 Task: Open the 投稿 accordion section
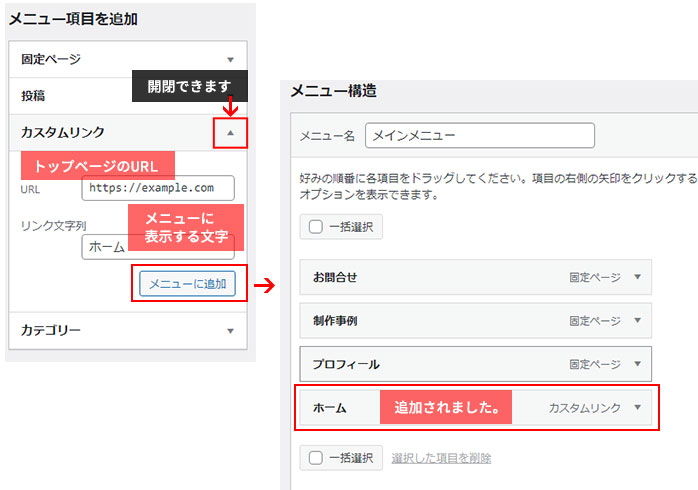[x=128, y=96]
